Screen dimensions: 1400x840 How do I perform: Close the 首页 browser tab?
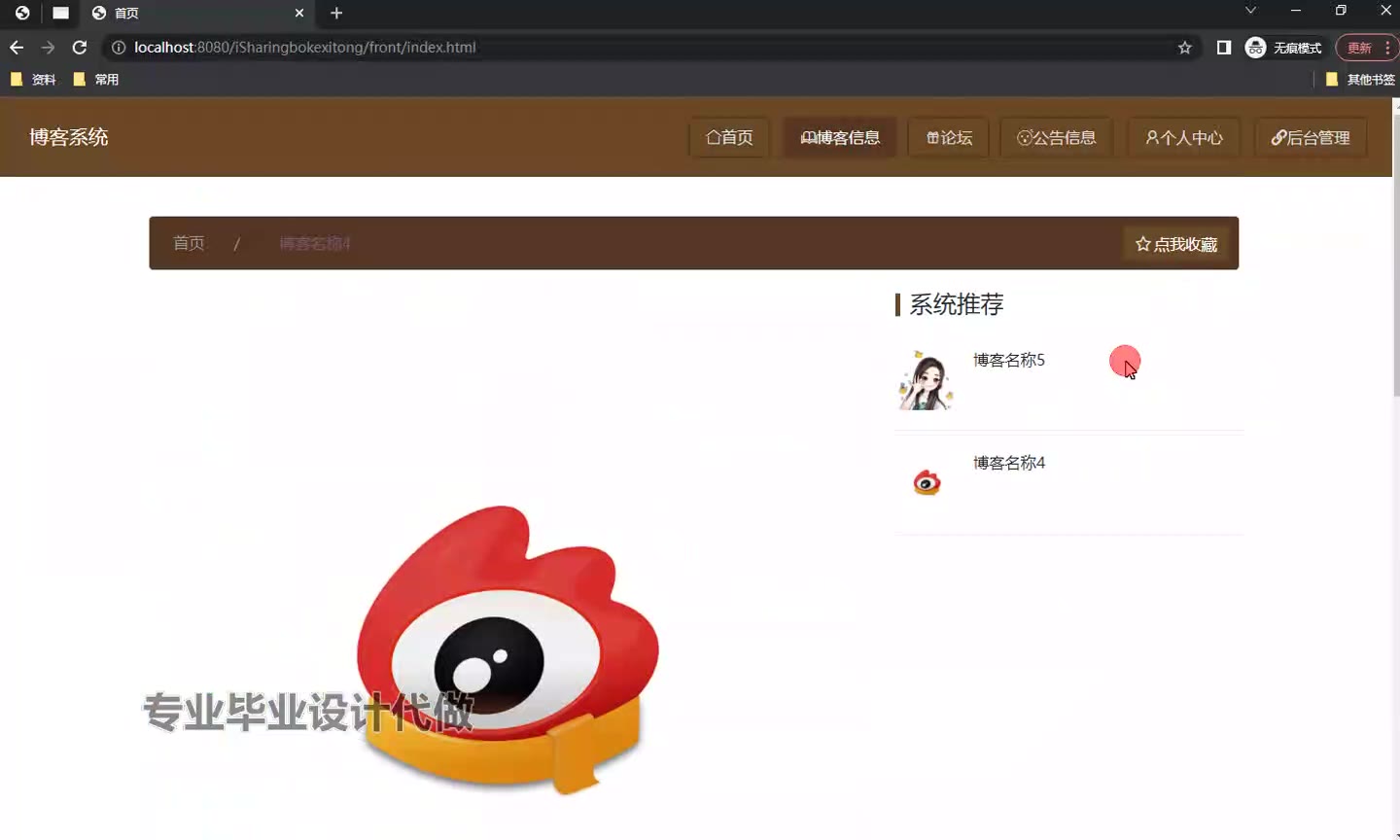coord(299,13)
